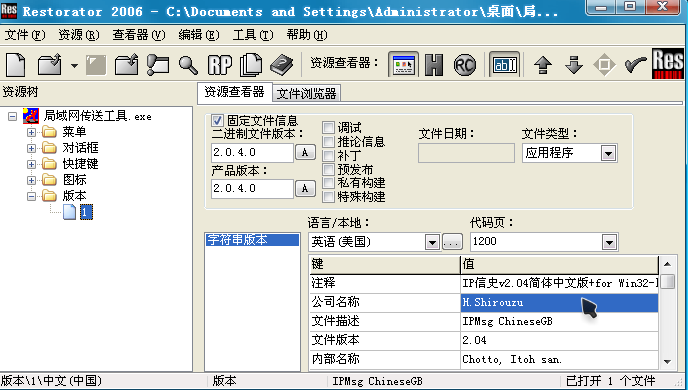The width and height of the screenshot is (688, 390).
Task: Expand the 对话框 folder in resource tree
Action: click(31, 148)
